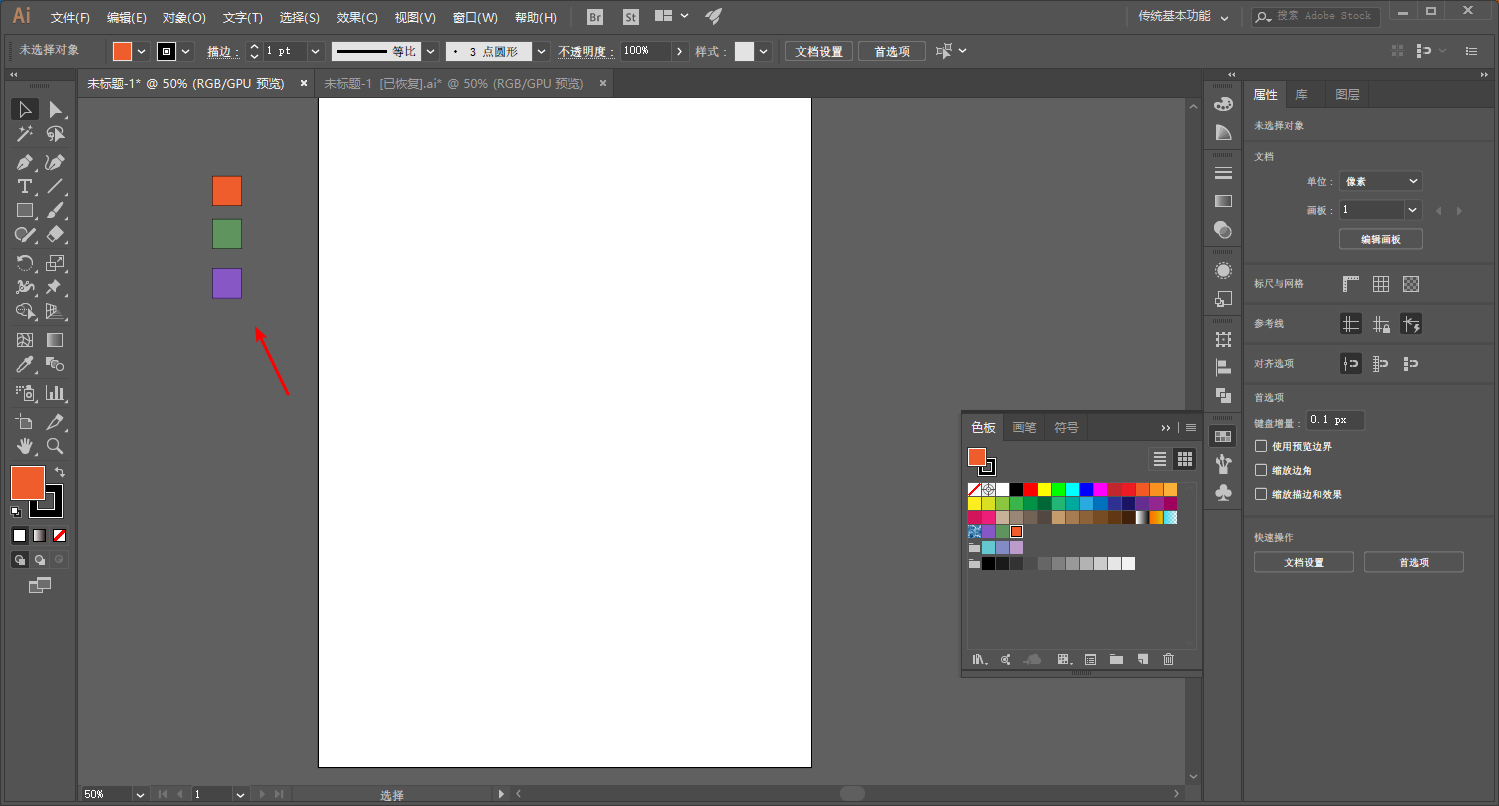
Task: Click the 编辑画板 button
Action: (x=1381, y=239)
